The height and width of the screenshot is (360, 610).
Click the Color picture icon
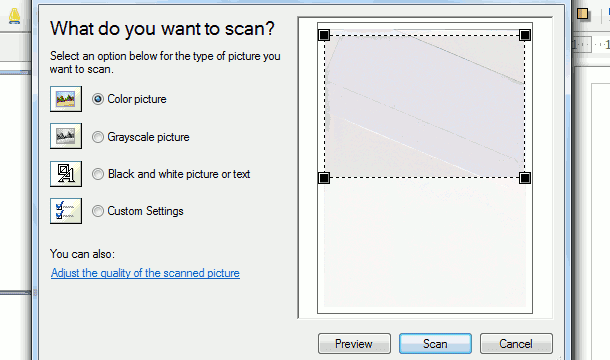point(66,99)
